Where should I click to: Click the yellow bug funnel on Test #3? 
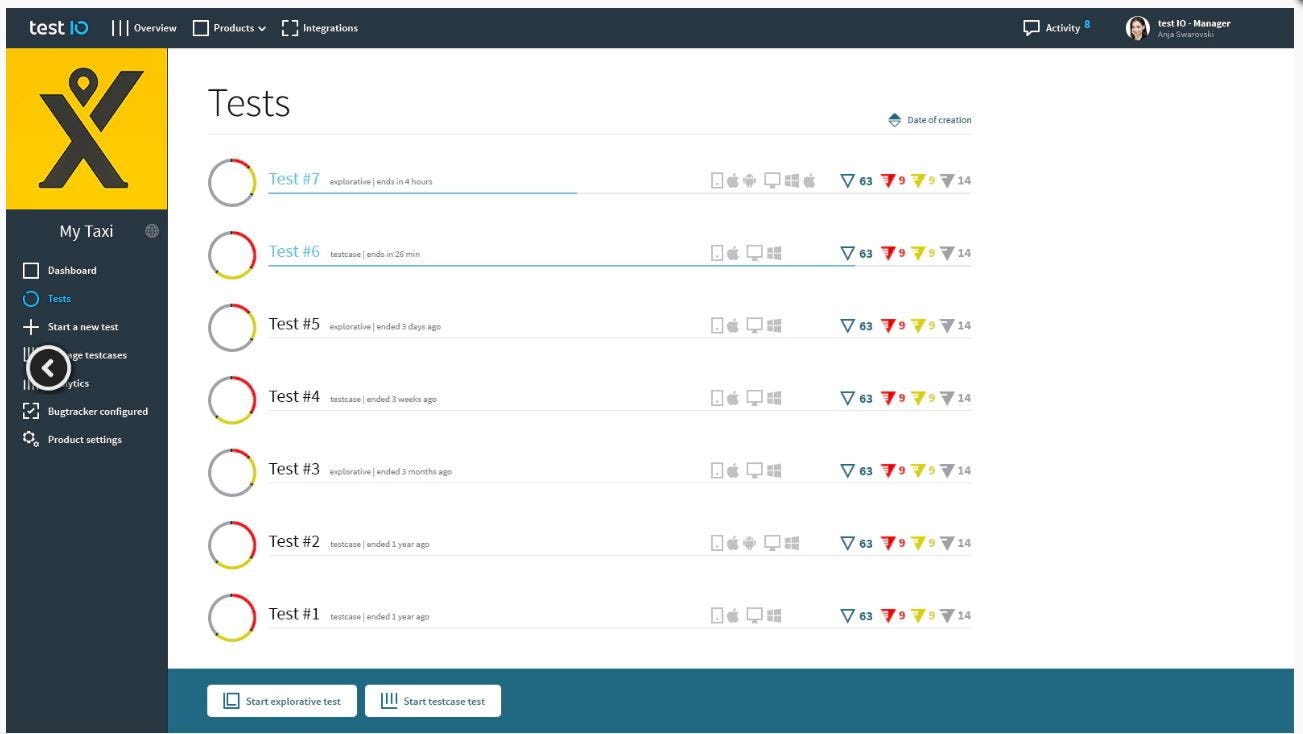pos(919,469)
